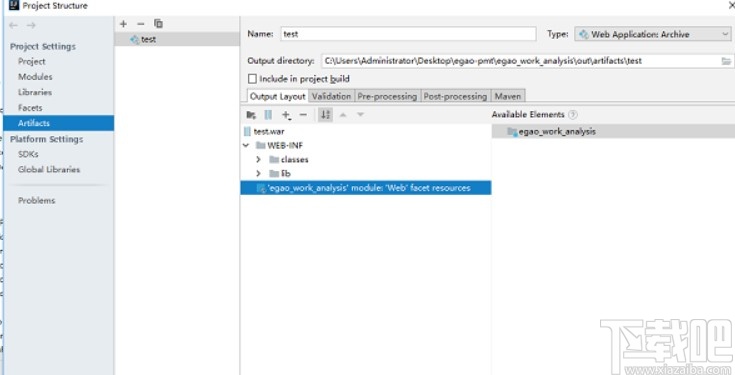The height and width of the screenshot is (375, 735).
Task: Focus the artifact Name field
Action: click(408, 34)
